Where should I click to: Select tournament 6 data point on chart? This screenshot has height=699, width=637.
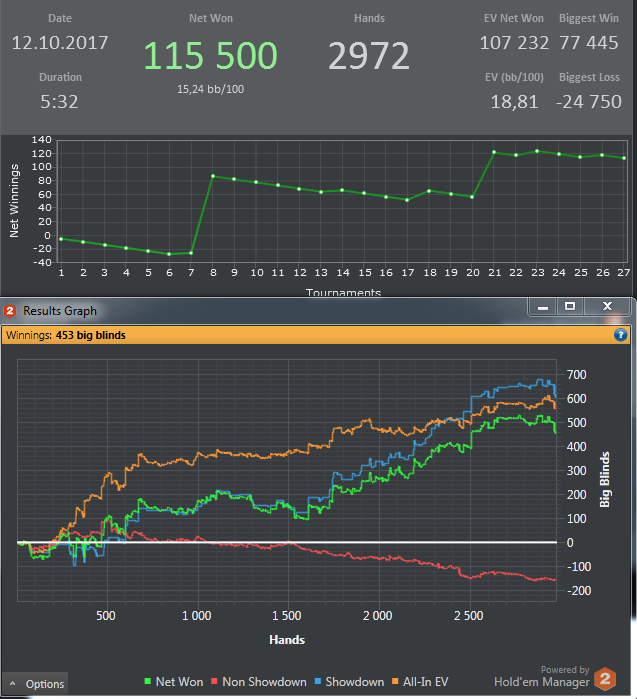169,254
